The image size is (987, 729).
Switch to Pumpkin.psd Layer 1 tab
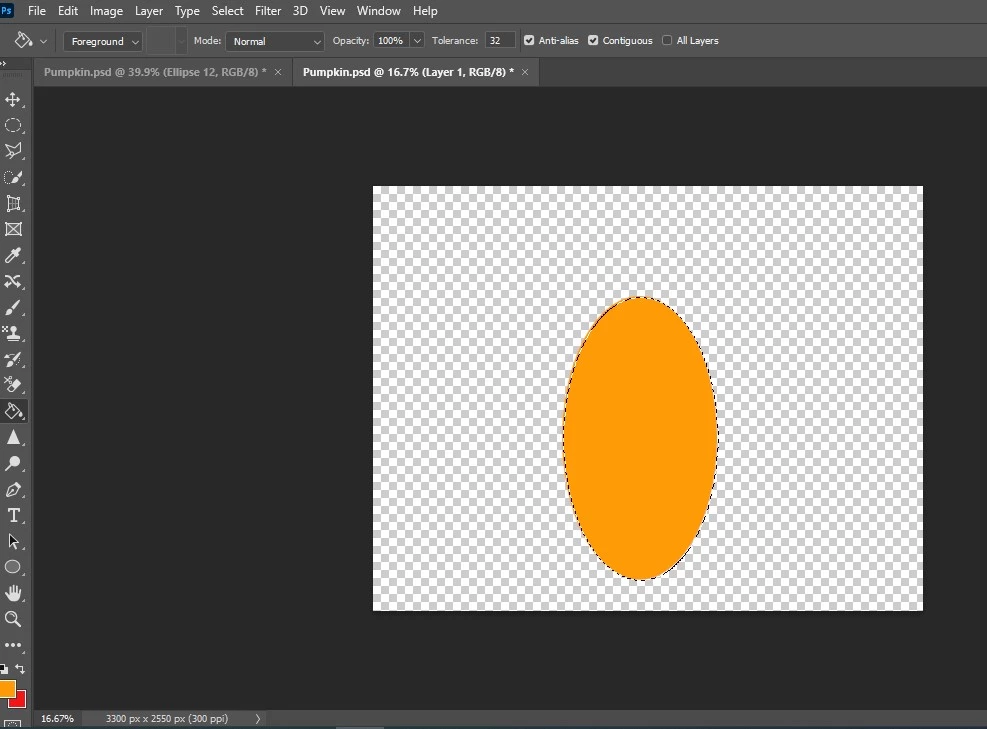pos(408,72)
